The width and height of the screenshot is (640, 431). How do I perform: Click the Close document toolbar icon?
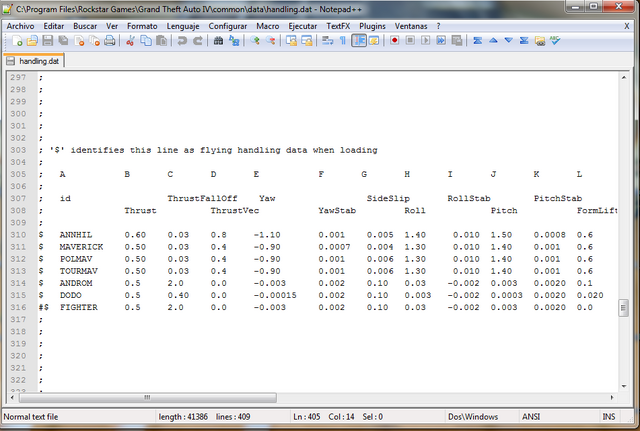[79, 40]
